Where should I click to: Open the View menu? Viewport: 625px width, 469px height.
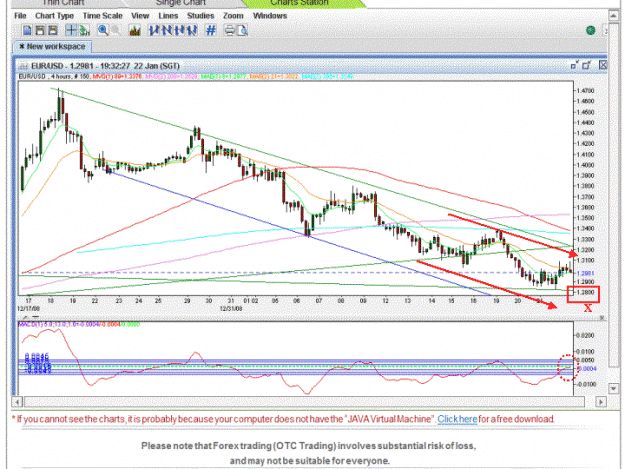click(140, 16)
